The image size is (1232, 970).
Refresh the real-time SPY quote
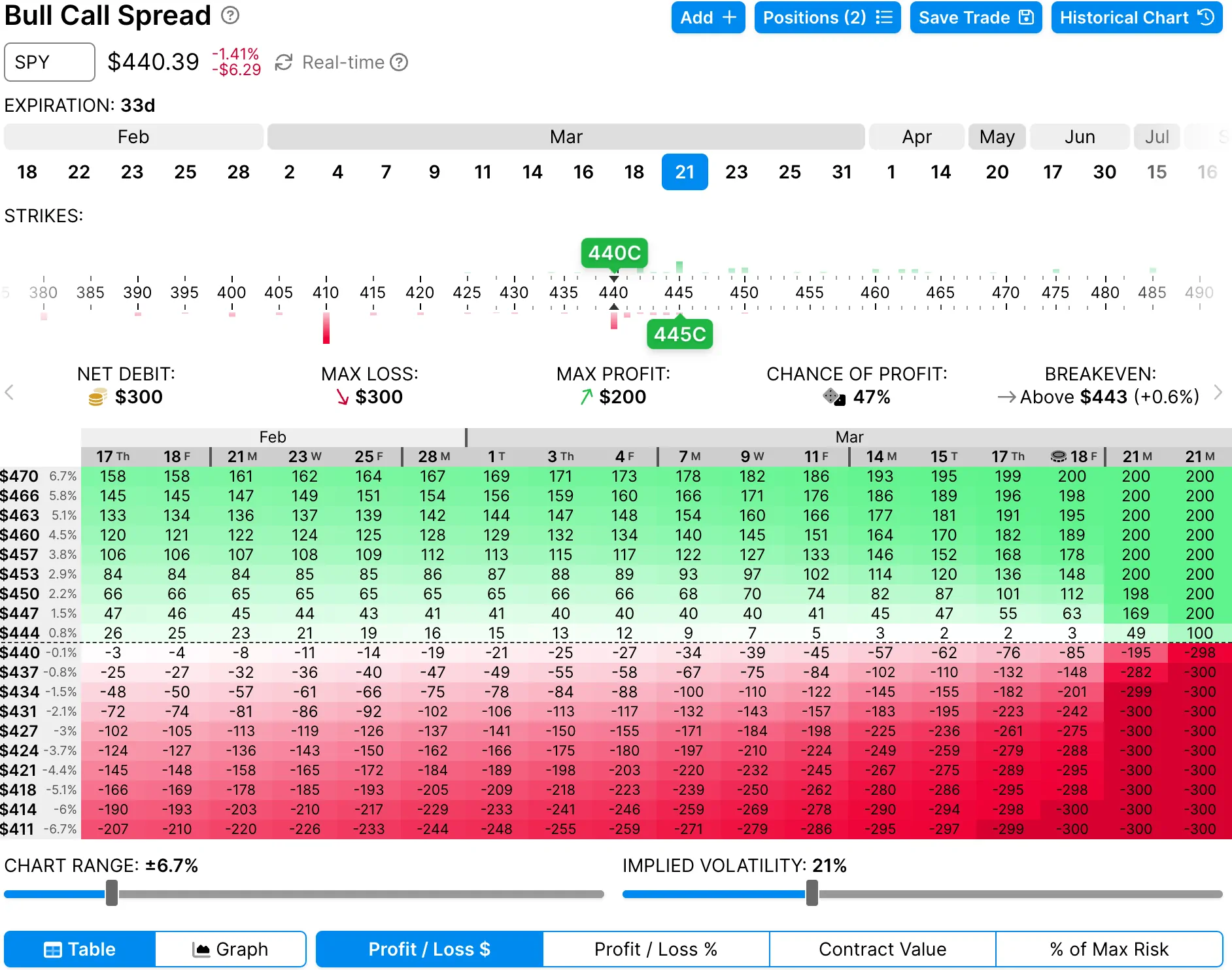282,62
